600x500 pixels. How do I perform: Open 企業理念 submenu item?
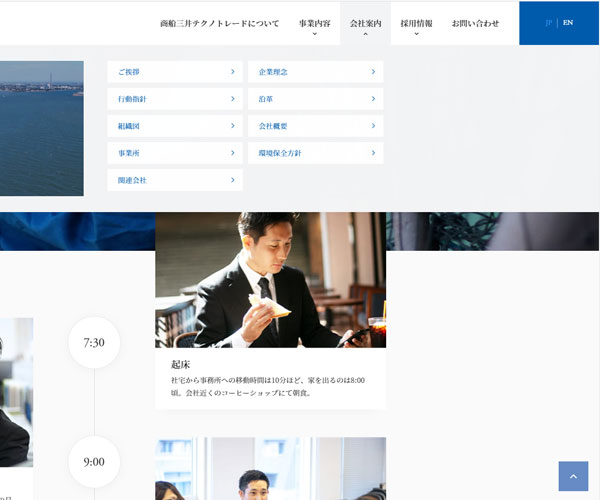(316, 72)
